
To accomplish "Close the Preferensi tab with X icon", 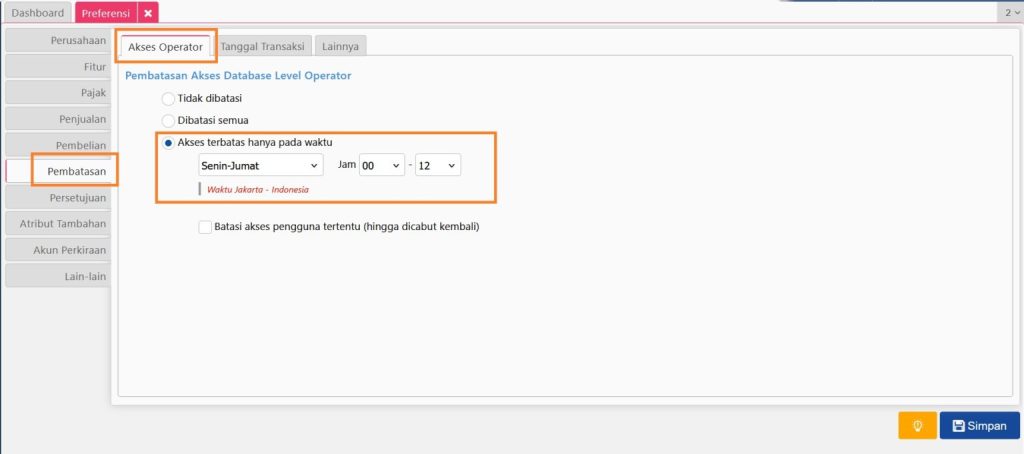I will click(148, 13).
